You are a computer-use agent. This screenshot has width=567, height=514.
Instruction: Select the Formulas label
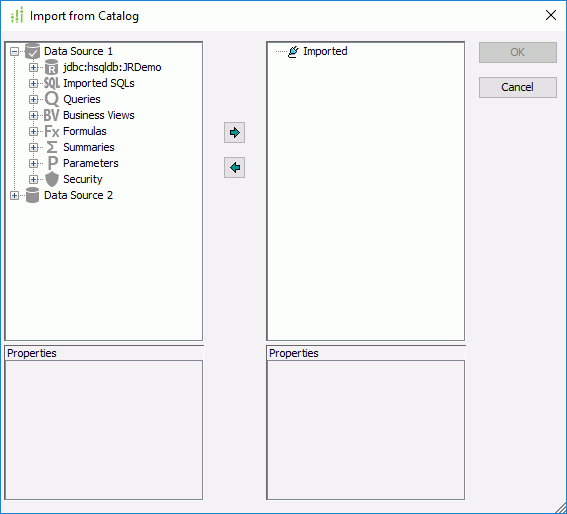point(85,131)
